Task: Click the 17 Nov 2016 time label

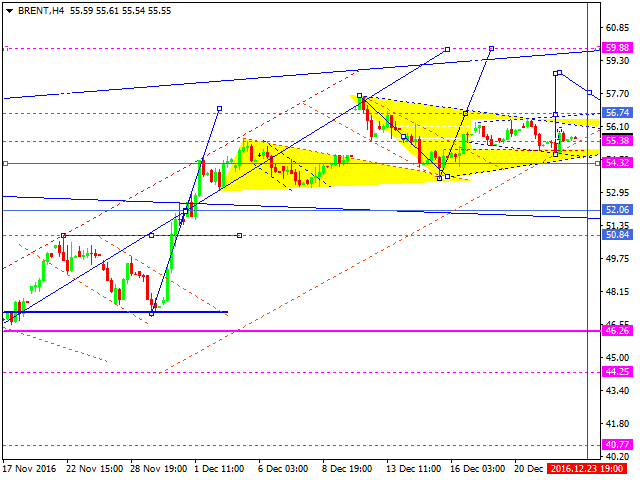Action: [x=30, y=469]
